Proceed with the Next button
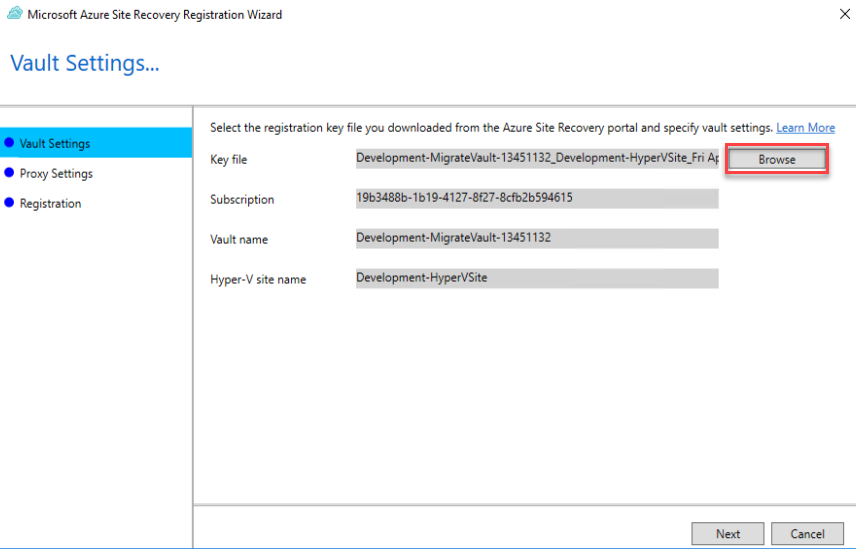Screen dimensions: 856x549 (728, 534)
